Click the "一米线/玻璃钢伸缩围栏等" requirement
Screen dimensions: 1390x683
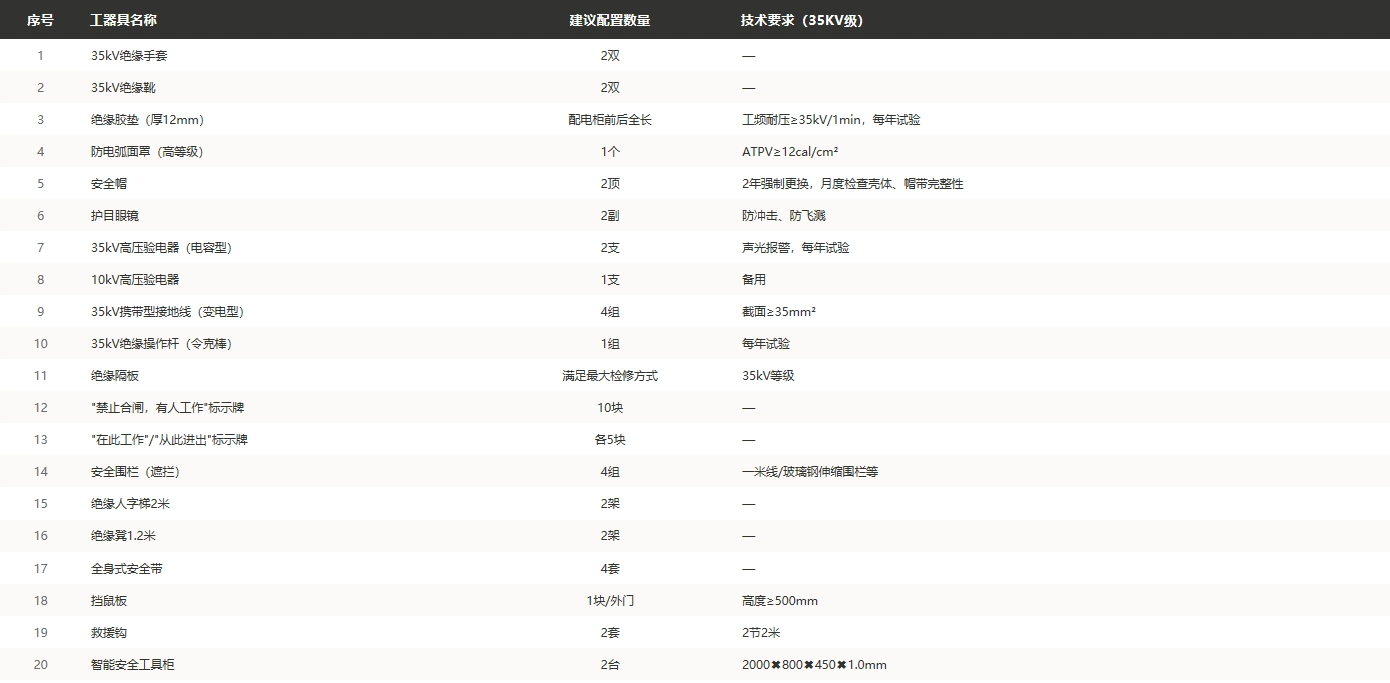click(810, 472)
